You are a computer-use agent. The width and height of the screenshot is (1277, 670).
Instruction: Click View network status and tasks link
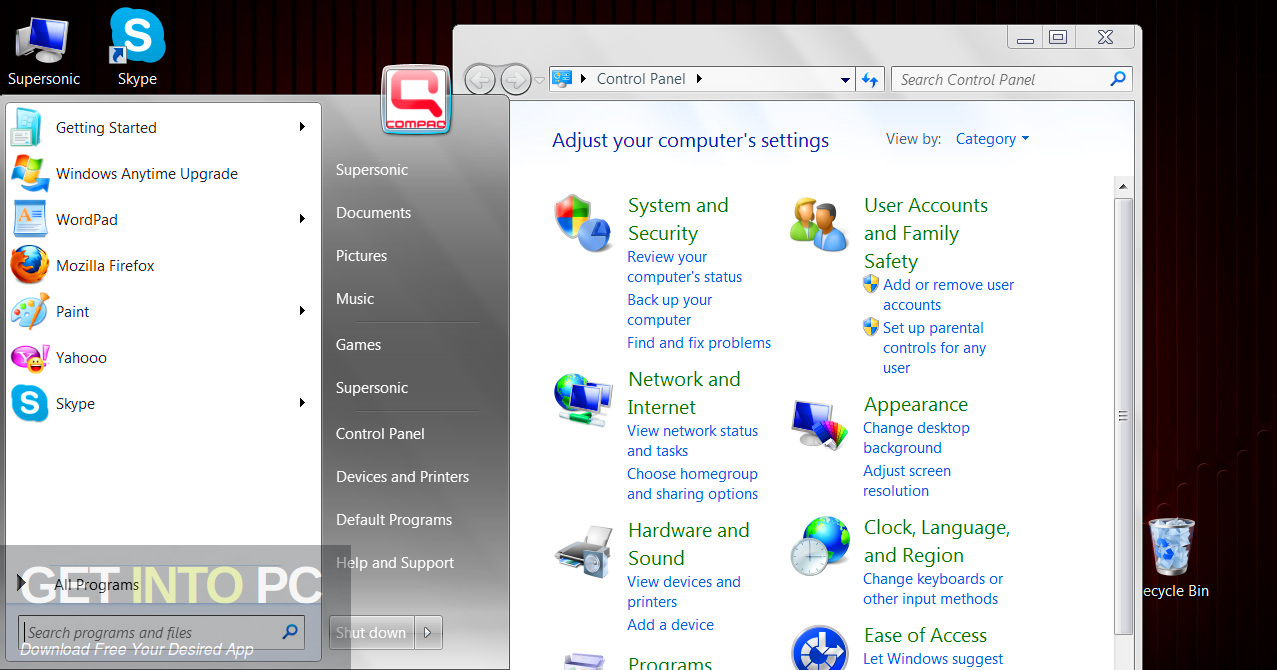692,441
